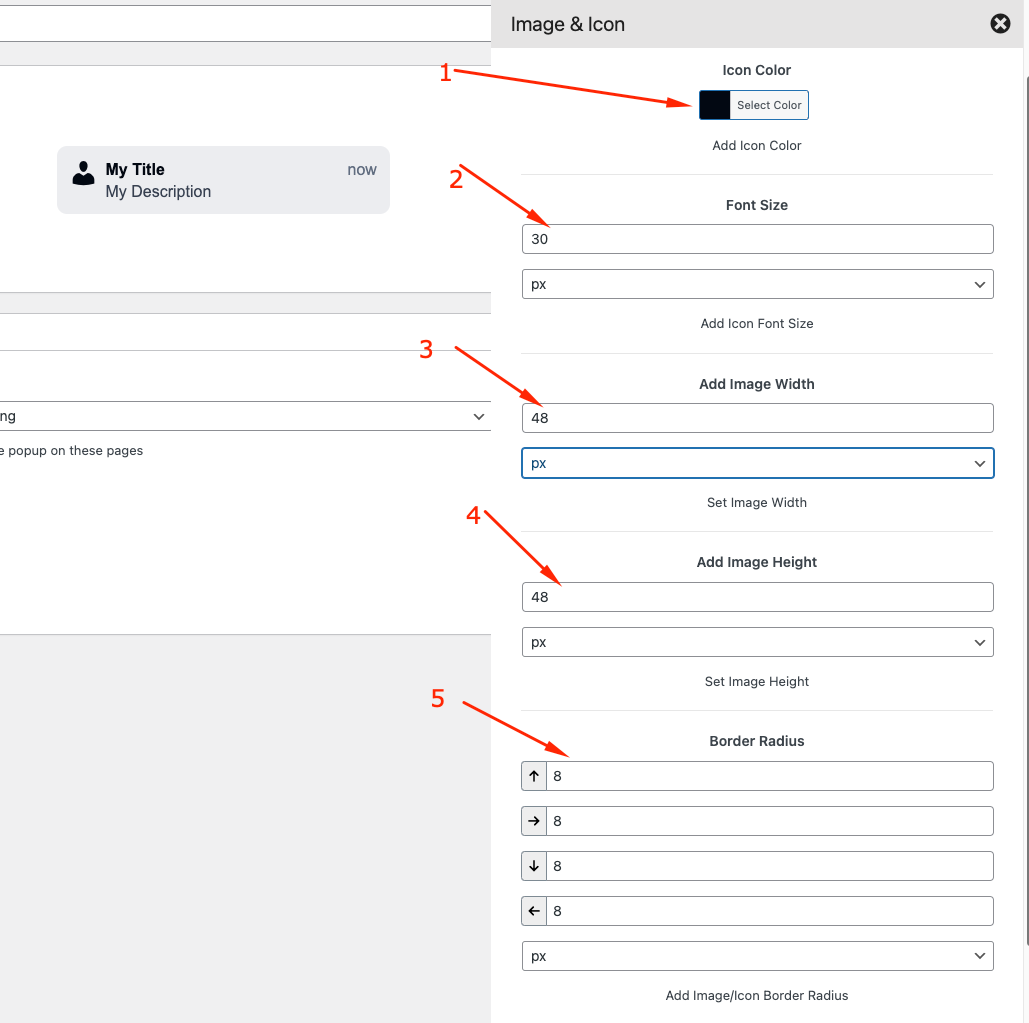Click the user icon in notification preview
Viewport: 1029px width, 1023px height.
tap(84, 173)
